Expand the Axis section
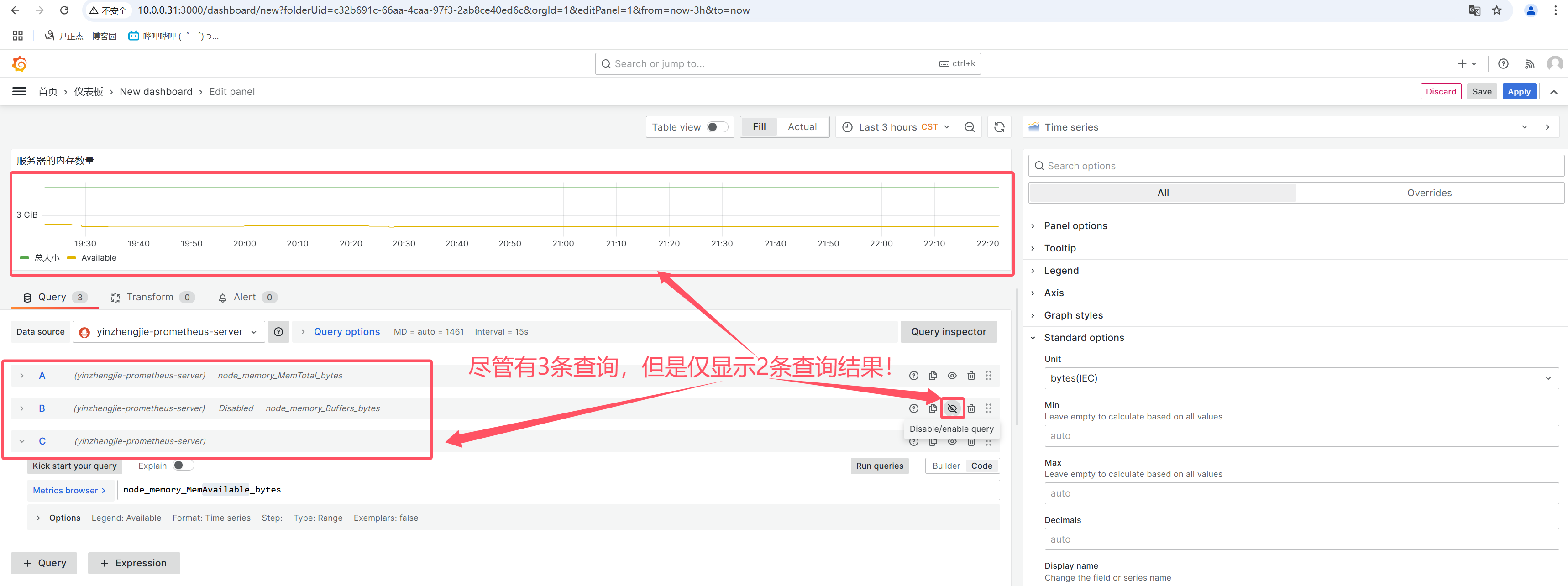The width and height of the screenshot is (1568, 586). pos(1053,293)
